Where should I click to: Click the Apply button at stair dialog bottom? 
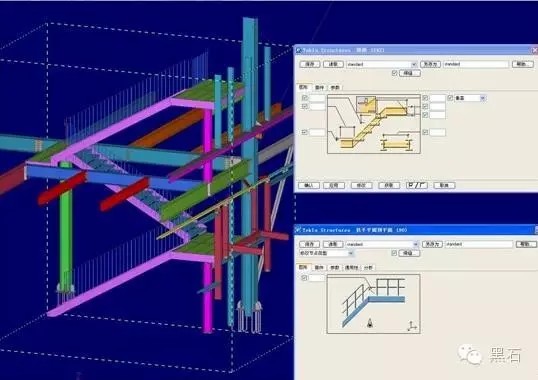[334, 185]
